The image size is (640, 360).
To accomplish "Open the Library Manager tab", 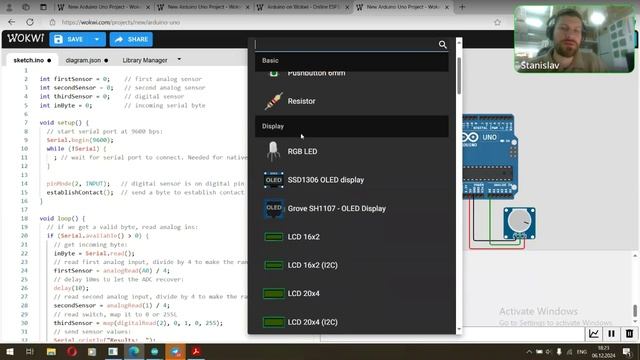I will click(x=145, y=60).
